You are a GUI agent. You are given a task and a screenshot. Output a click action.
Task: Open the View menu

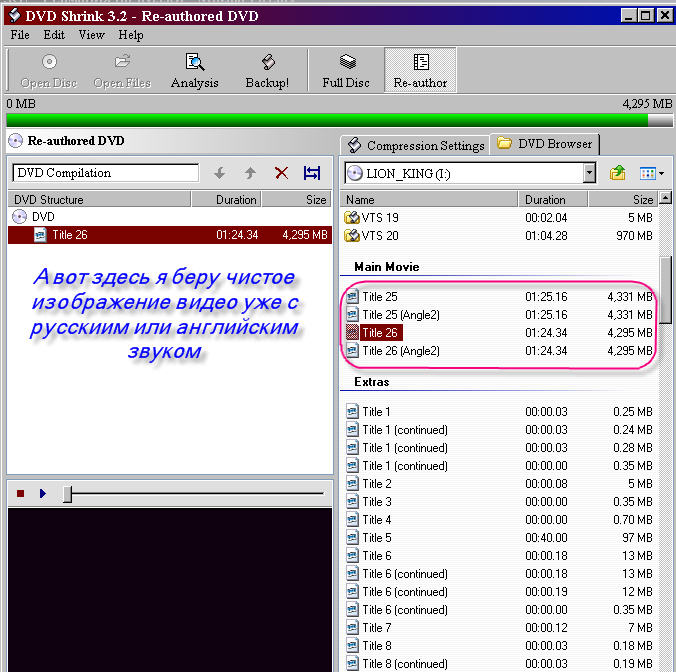91,35
